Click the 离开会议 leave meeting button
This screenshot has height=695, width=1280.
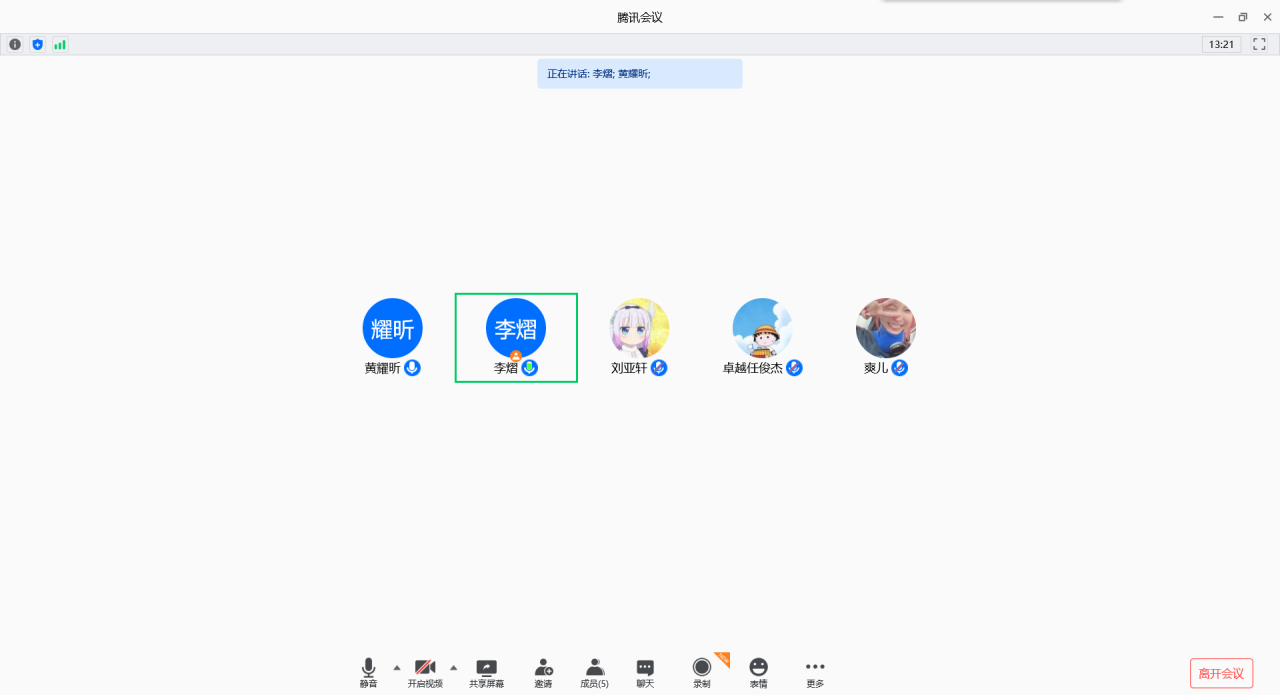(x=1221, y=673)
